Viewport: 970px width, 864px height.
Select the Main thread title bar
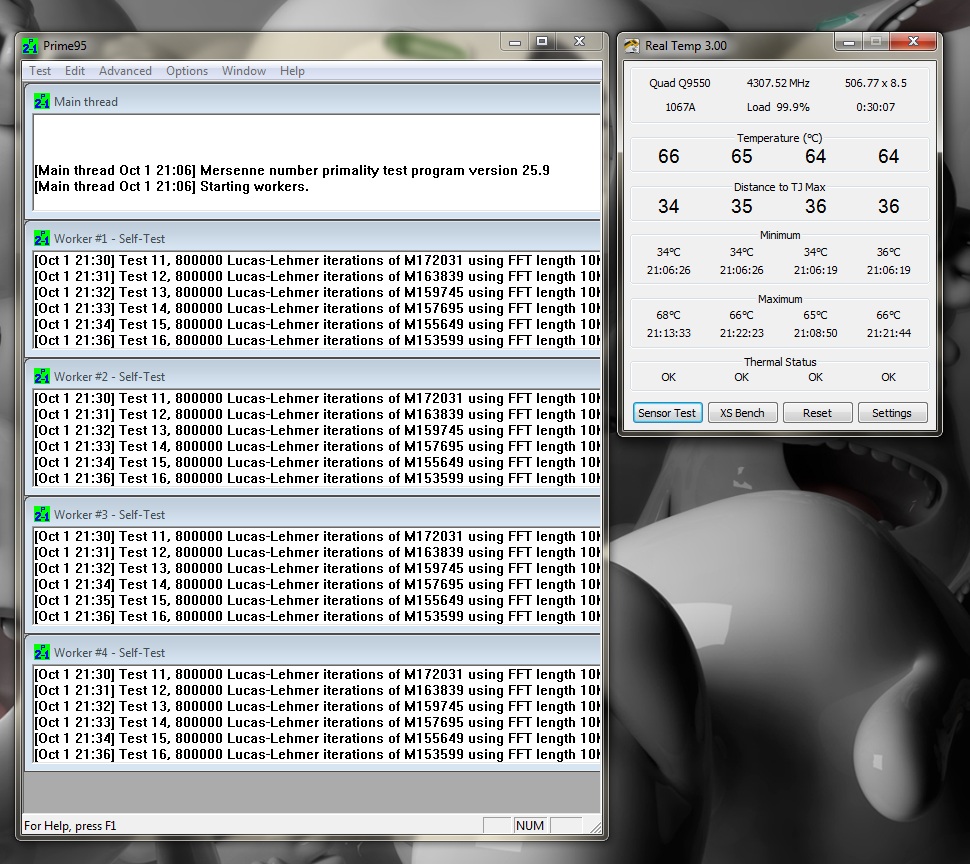315,101
